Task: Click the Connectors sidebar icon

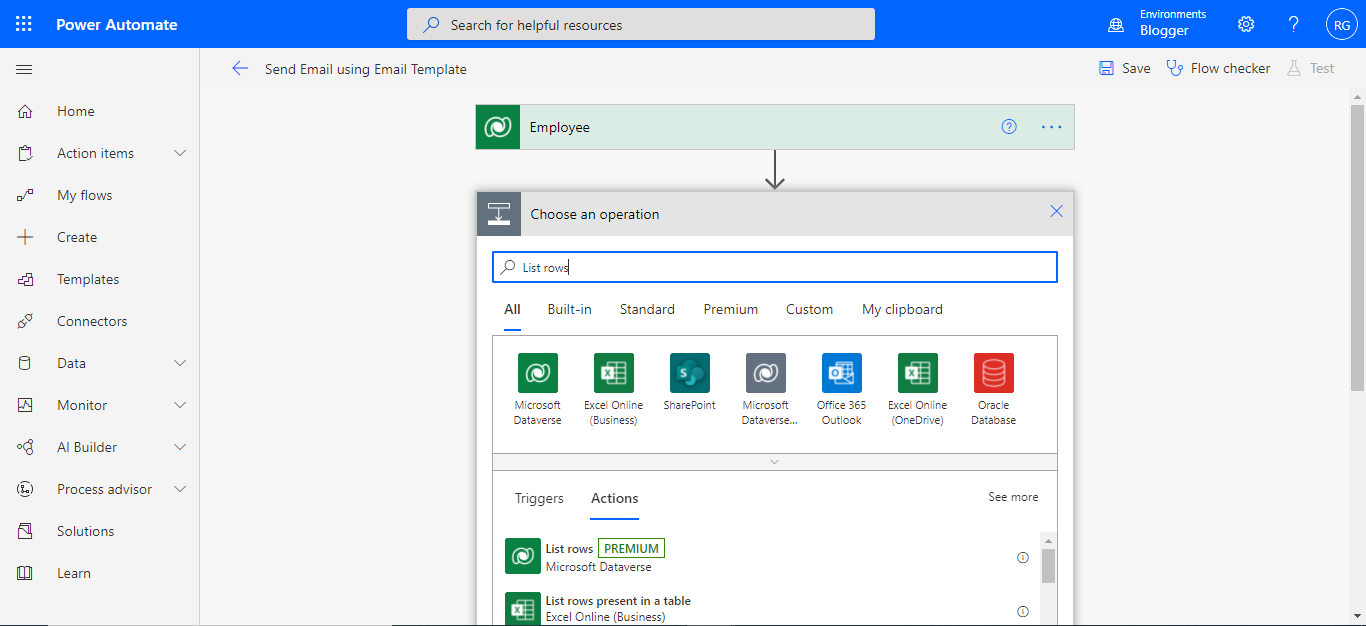Action: tap(25, 321)
